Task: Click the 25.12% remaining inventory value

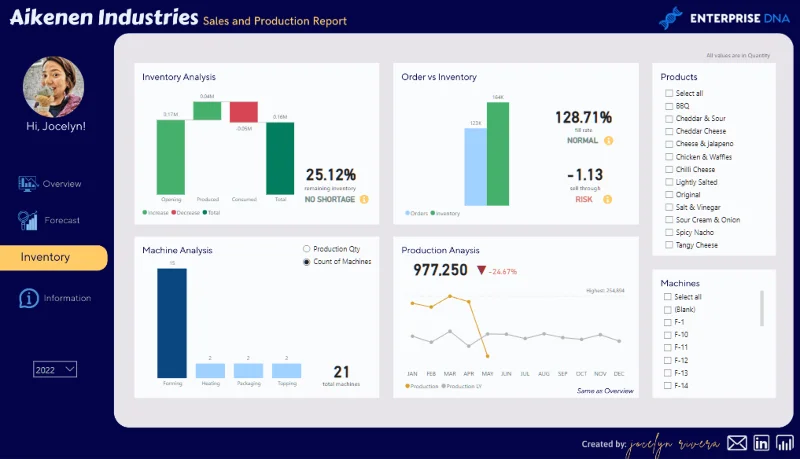Action: tap(331, 175)
